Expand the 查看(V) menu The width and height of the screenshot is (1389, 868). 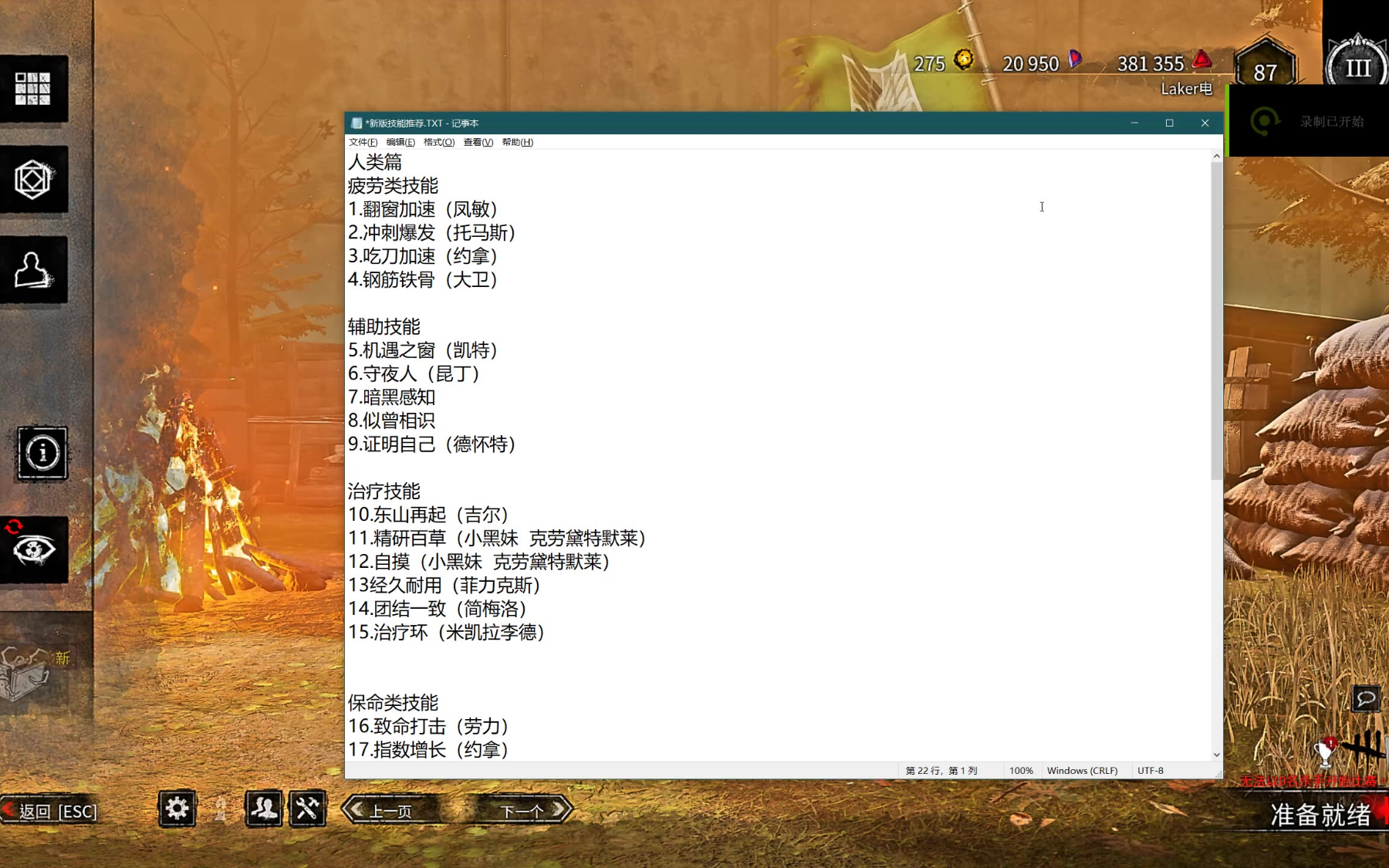point(478,142)
